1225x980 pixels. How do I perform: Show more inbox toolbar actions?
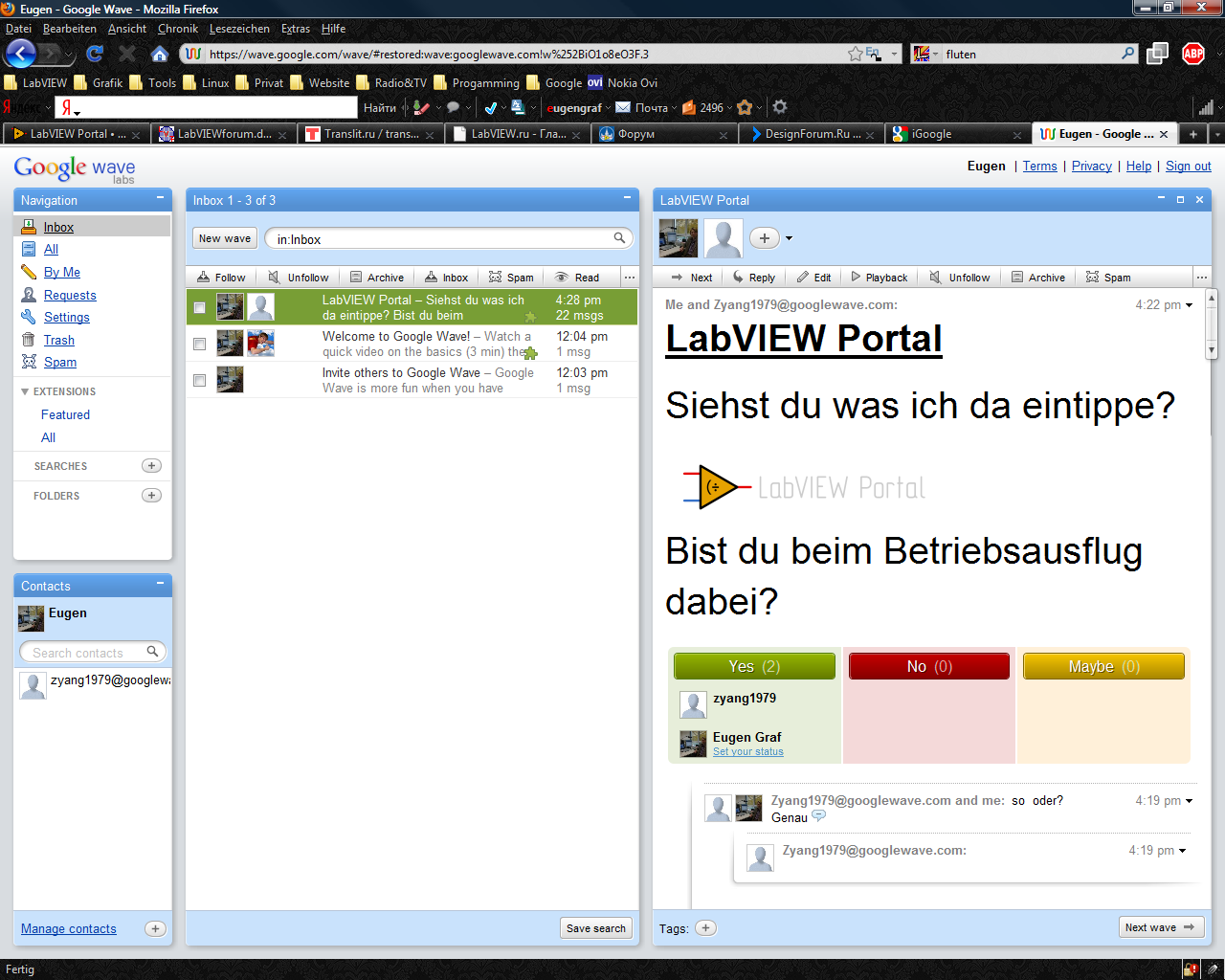pos(630,277)
